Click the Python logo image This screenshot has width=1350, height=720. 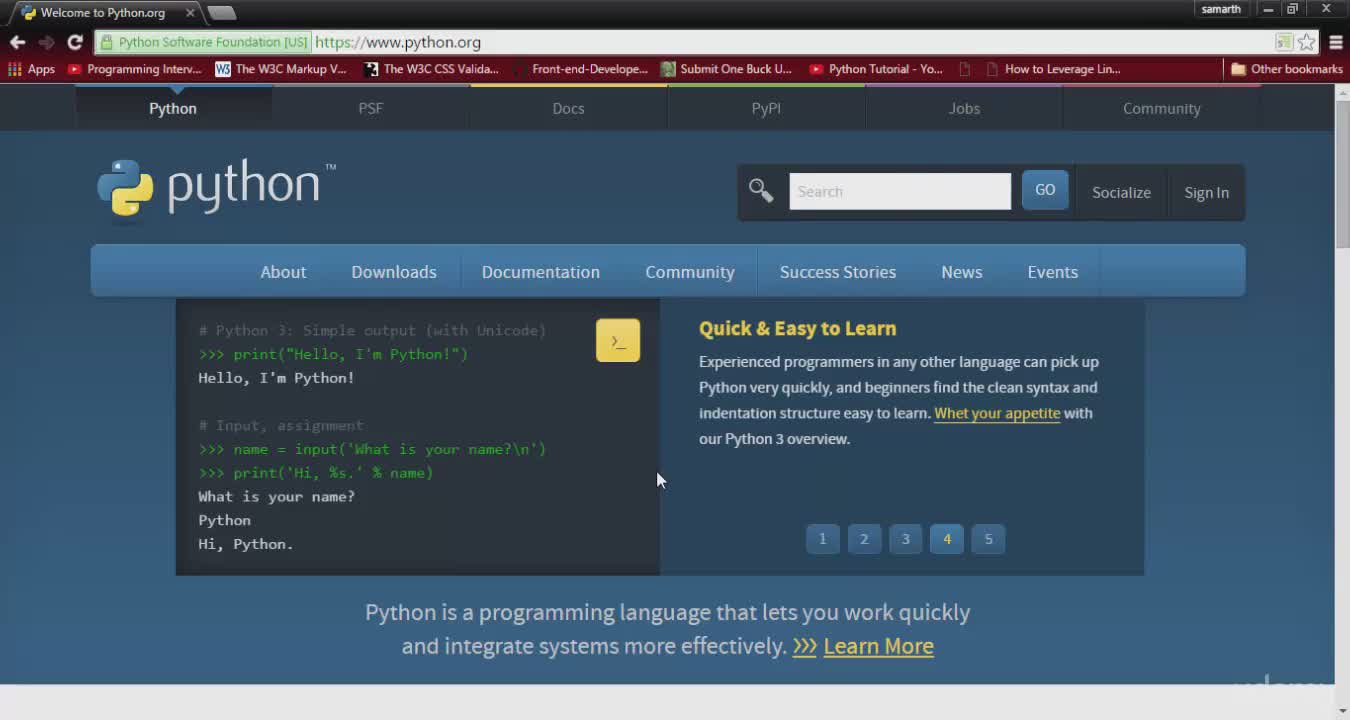coord(216,187)
